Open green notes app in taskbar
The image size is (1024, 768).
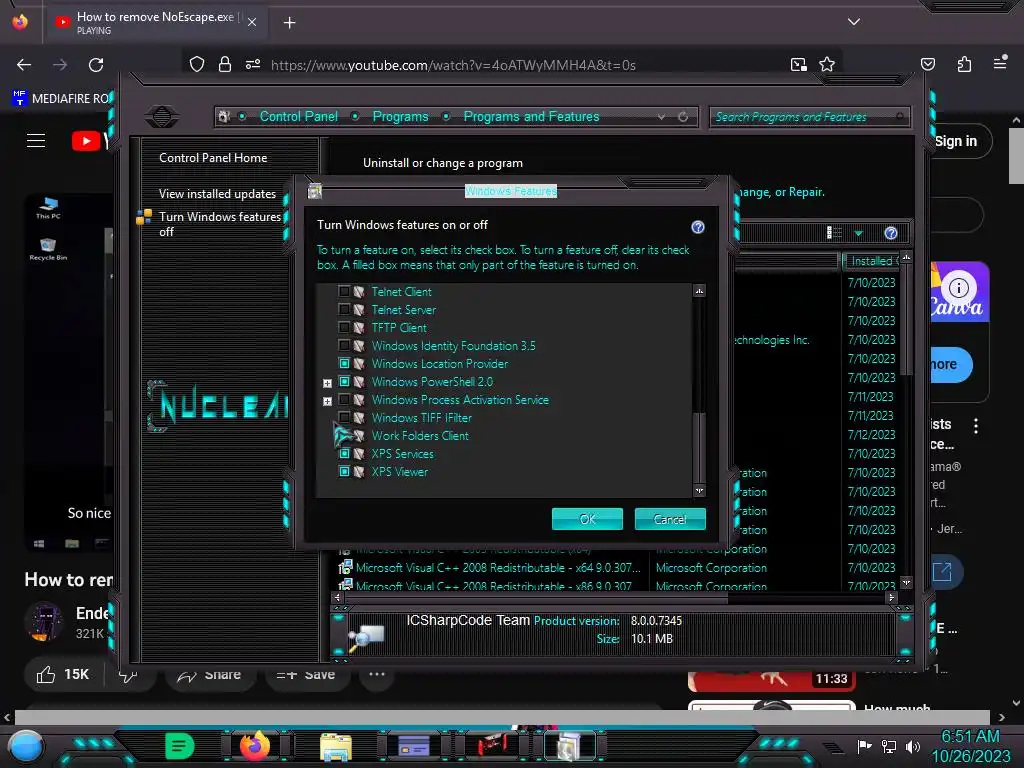coord(179,746)
